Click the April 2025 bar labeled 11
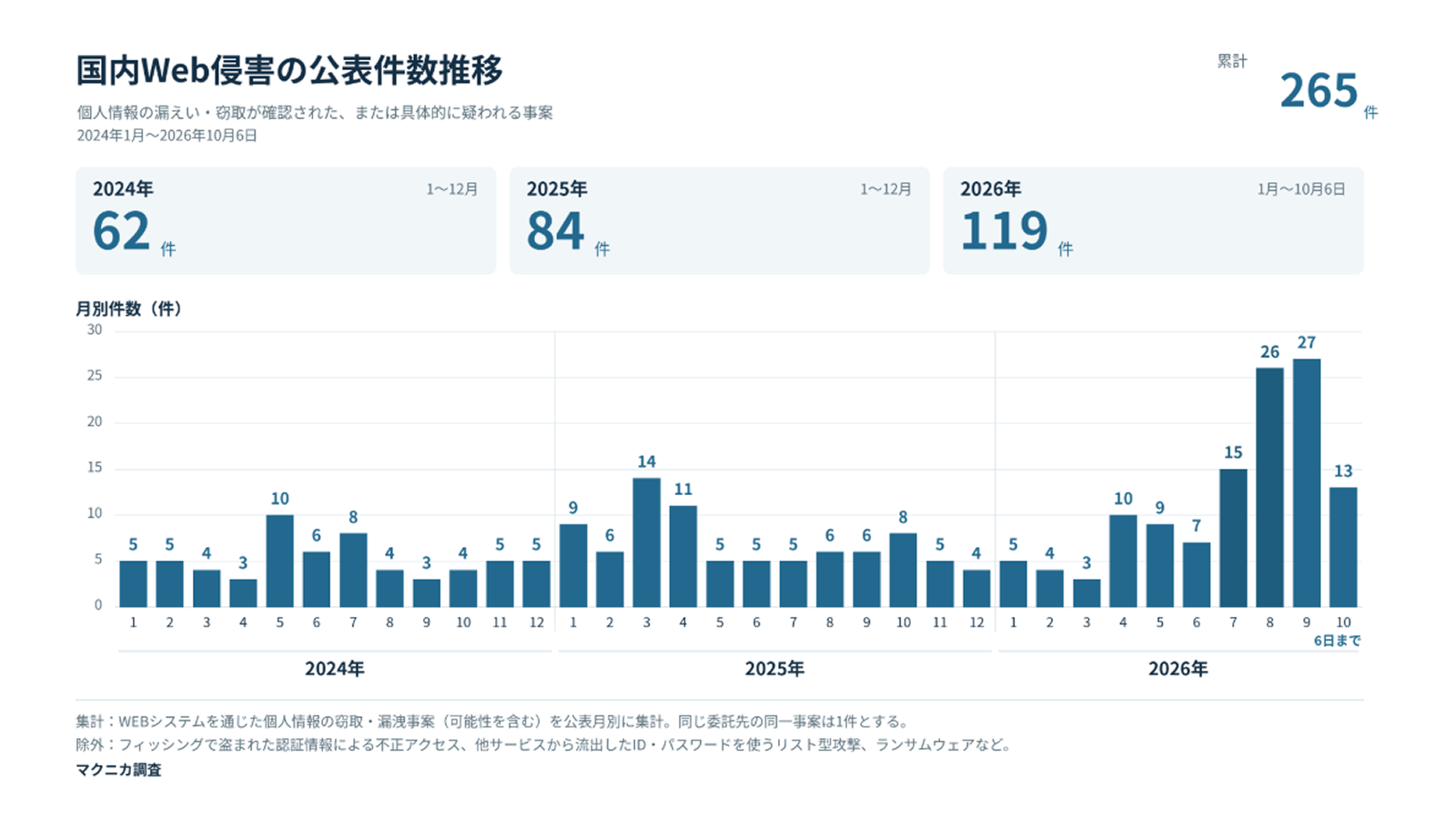This screenshot has width=1456, height=819. (x=683, y=556)
